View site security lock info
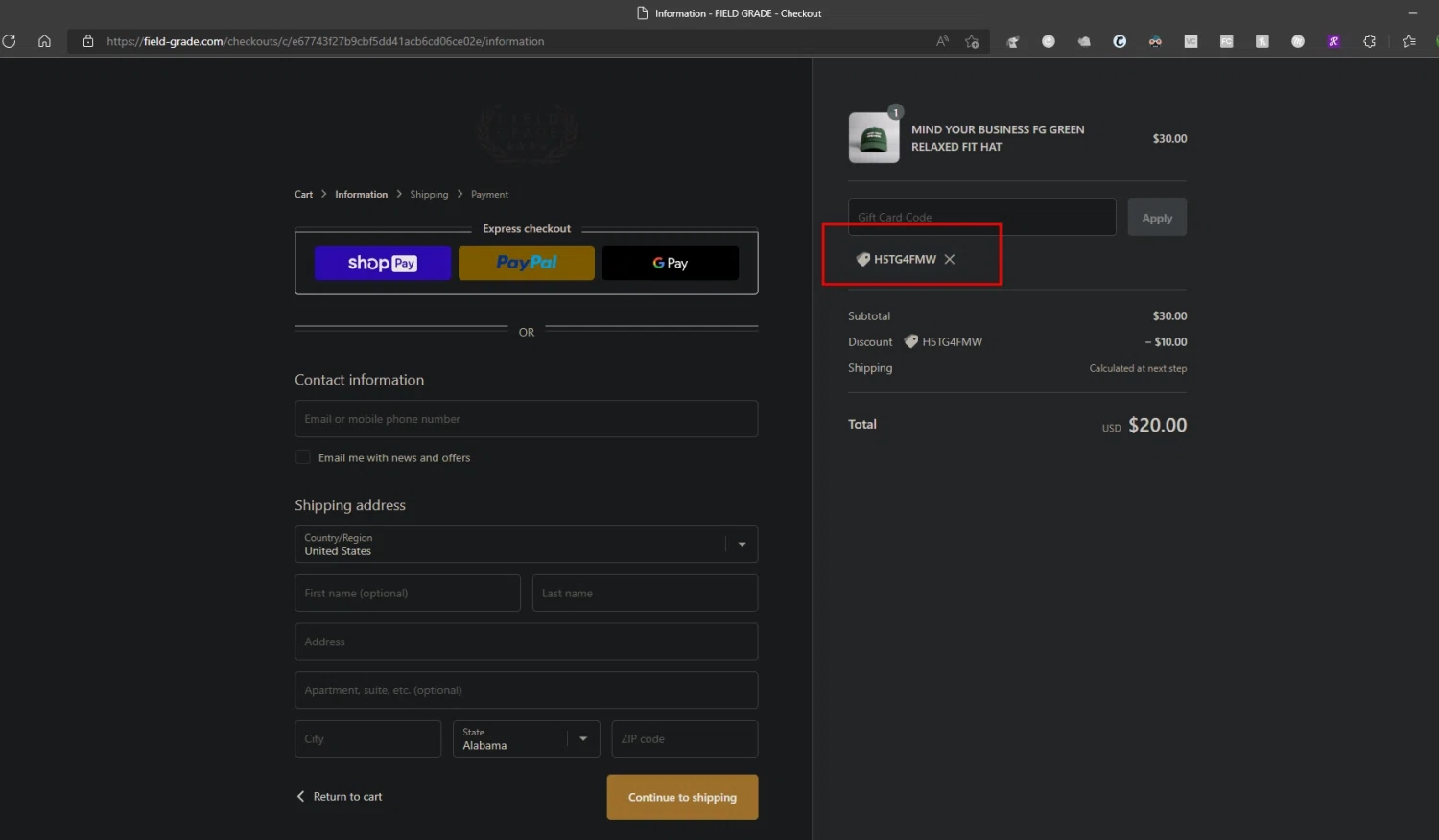This screenshot has width=1439, height=840. pos(88,41)
